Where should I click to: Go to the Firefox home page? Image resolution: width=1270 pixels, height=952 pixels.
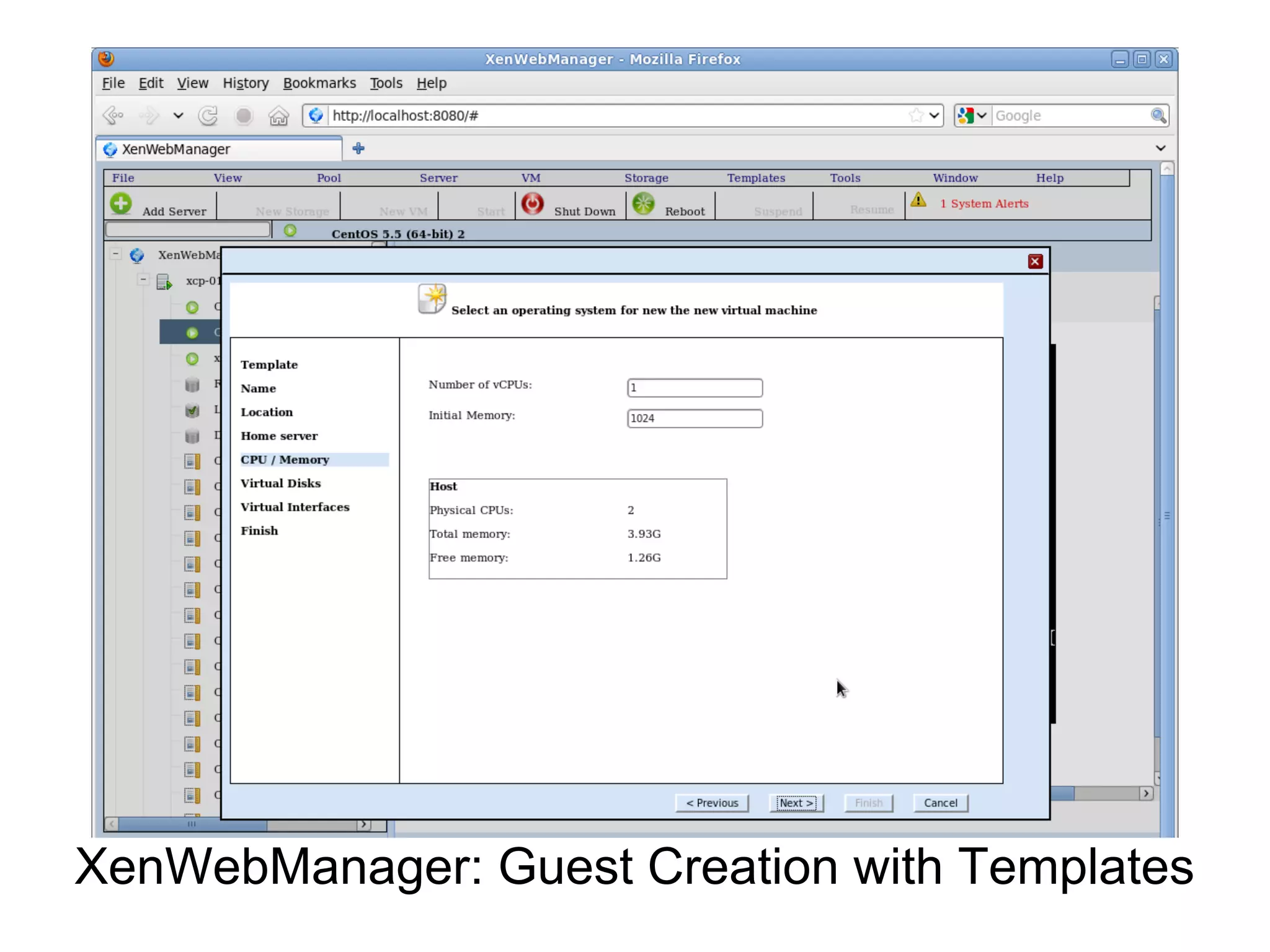coord(279,115)
